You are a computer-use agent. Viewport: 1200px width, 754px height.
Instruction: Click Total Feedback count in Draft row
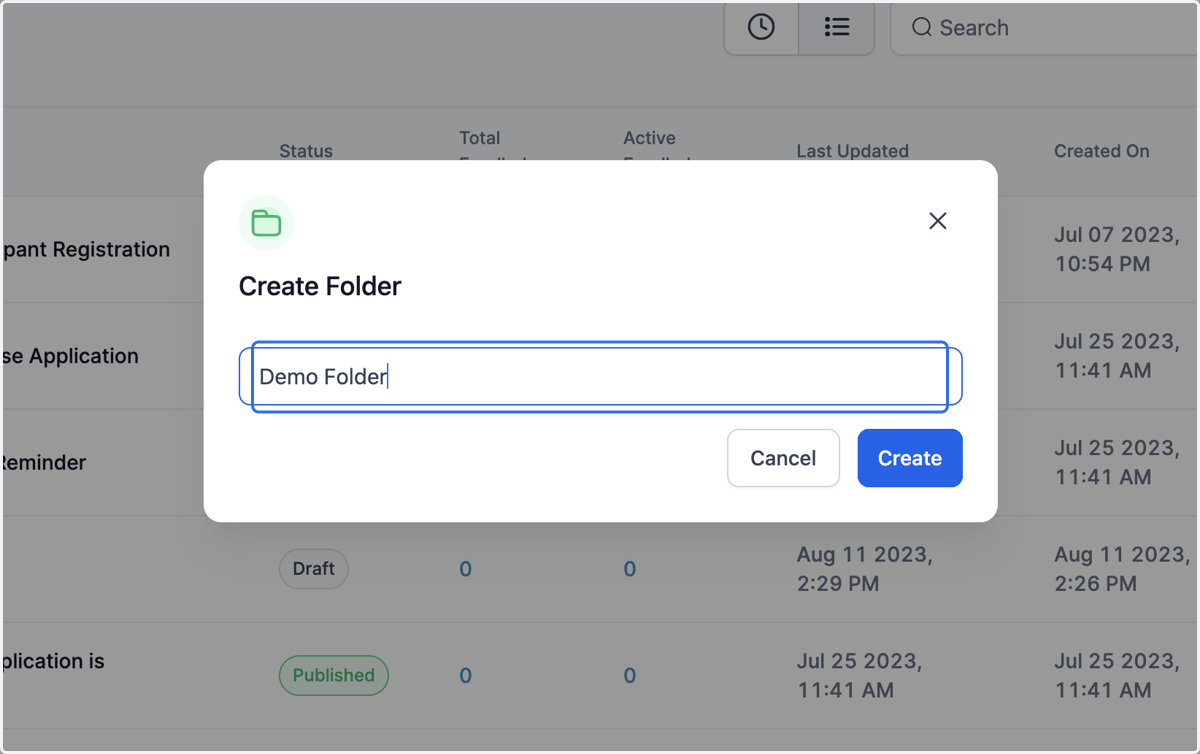(465, 569)
